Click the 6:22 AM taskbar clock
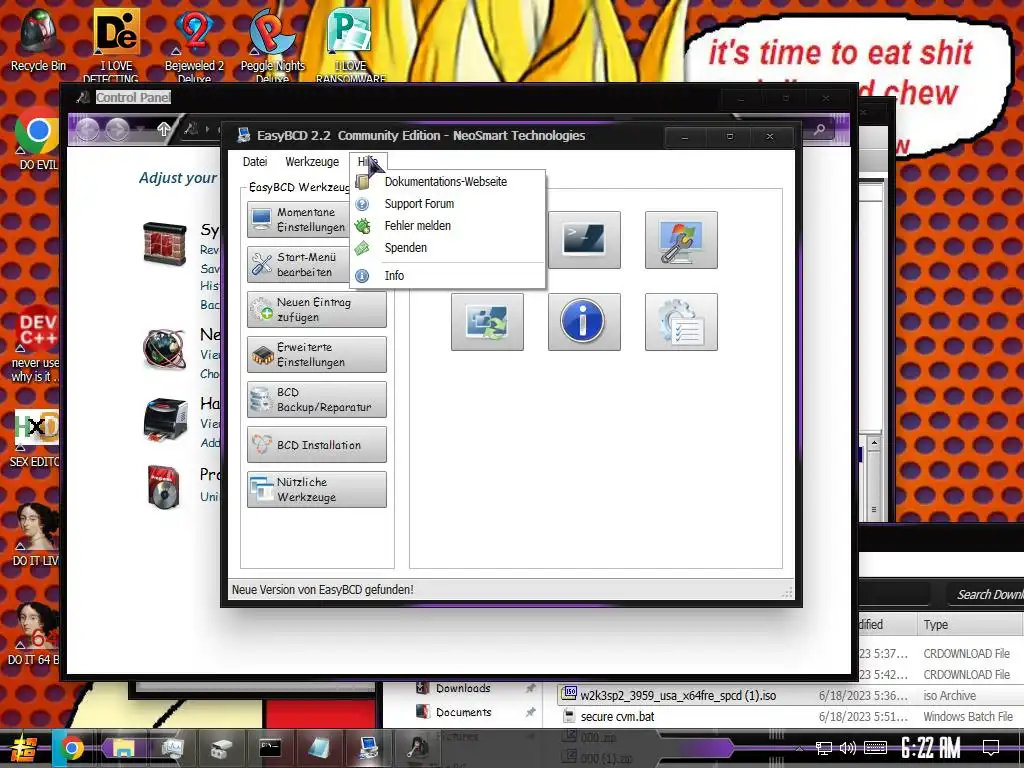Image resolution: width=1024 pixels, height=768 pixels. (x=931, y=748)
